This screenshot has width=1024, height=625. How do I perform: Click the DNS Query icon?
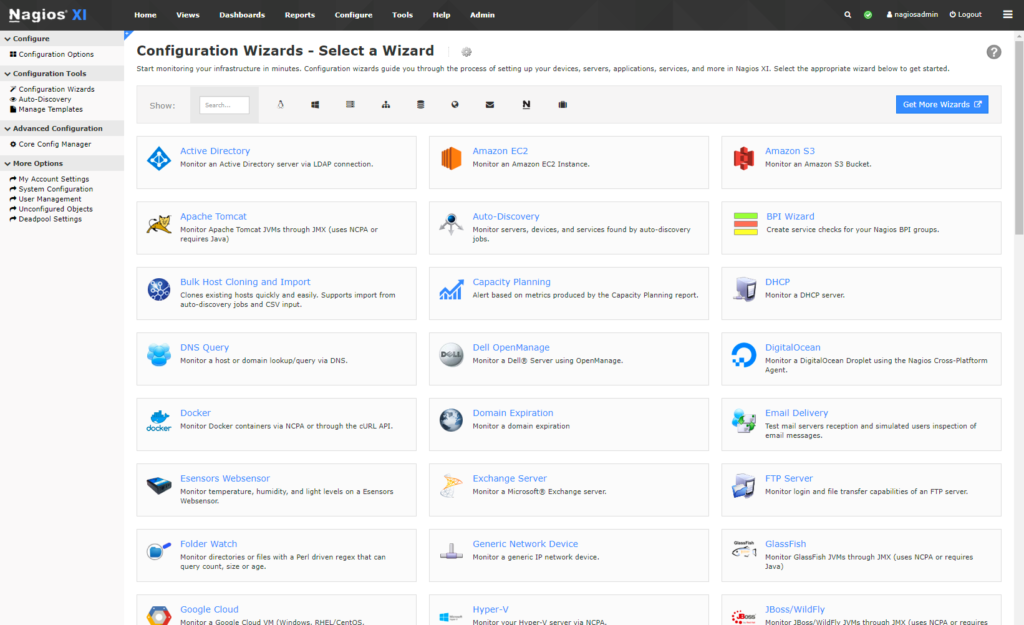[159, 355]
